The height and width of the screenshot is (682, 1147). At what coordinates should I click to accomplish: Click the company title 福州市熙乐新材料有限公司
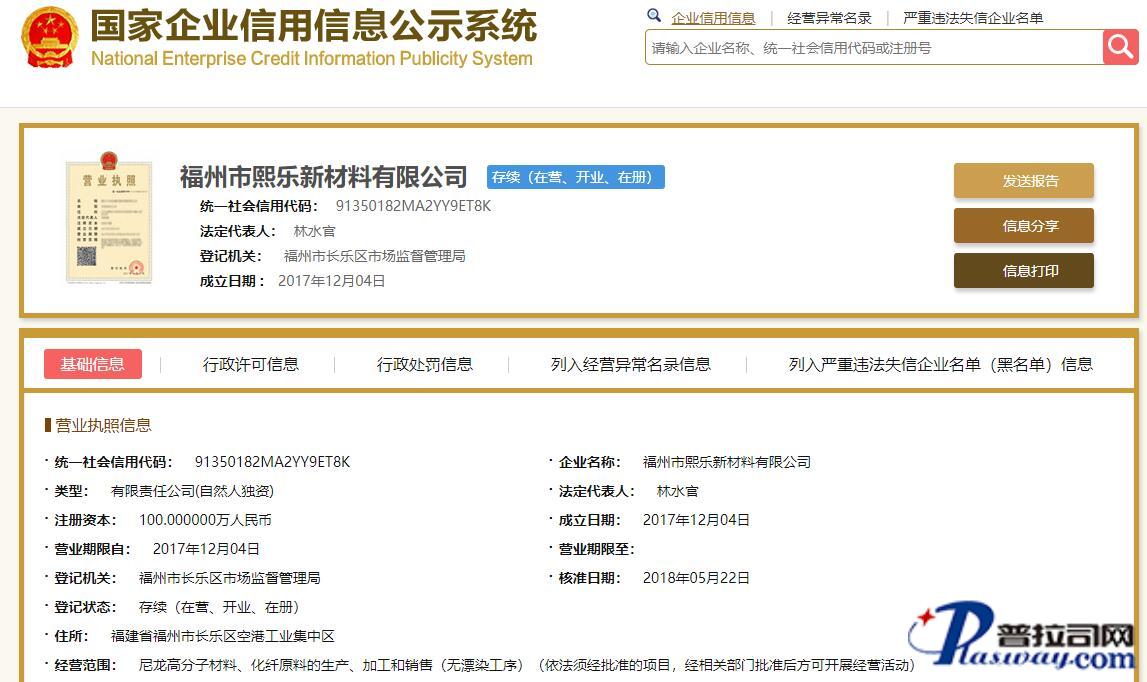point(323,177)
